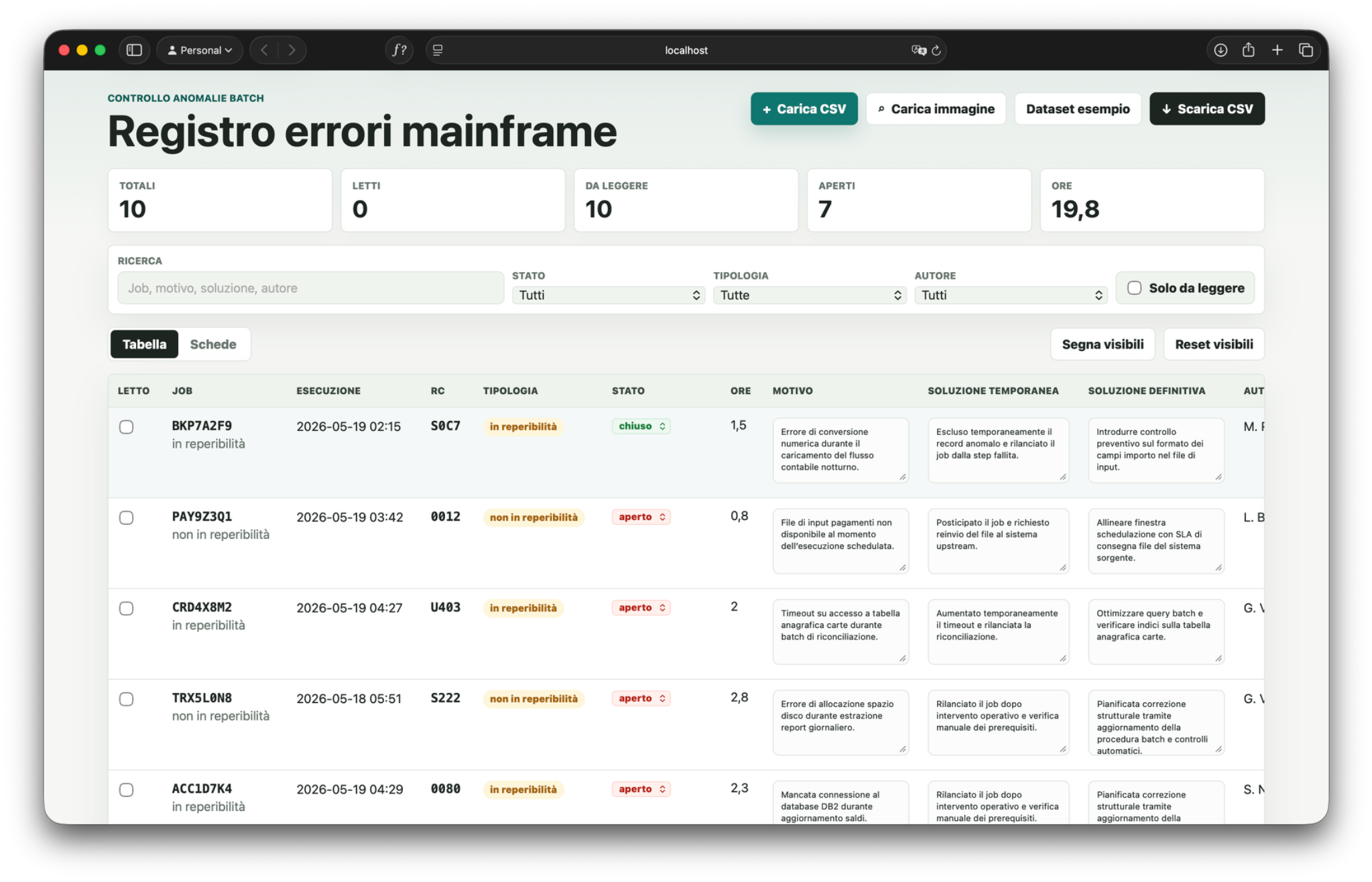
Task: Change the chiuso status of BKP7A2F9
Action: click(641, 426)
